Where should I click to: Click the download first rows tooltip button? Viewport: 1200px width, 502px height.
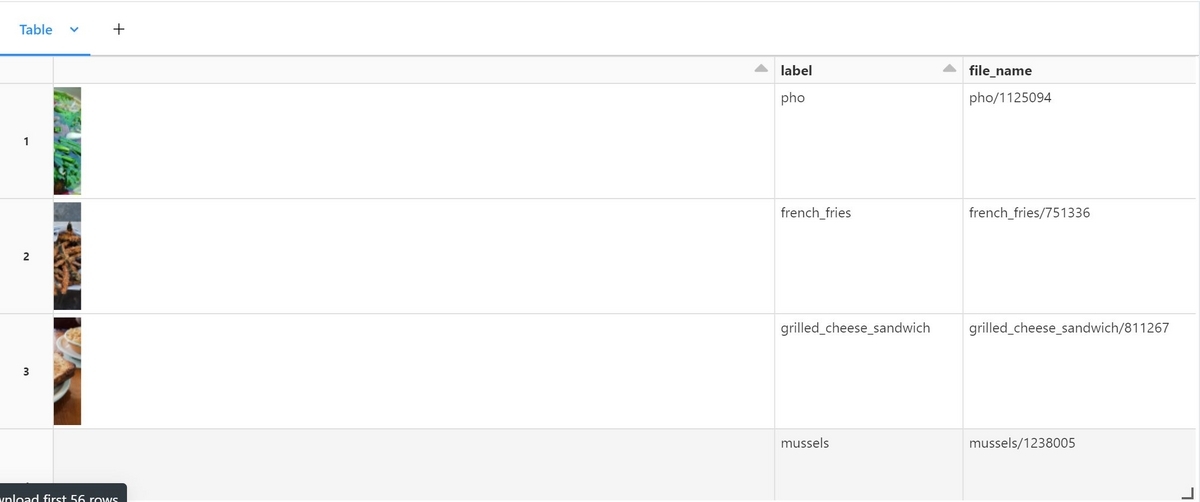(x=63, y=493)
